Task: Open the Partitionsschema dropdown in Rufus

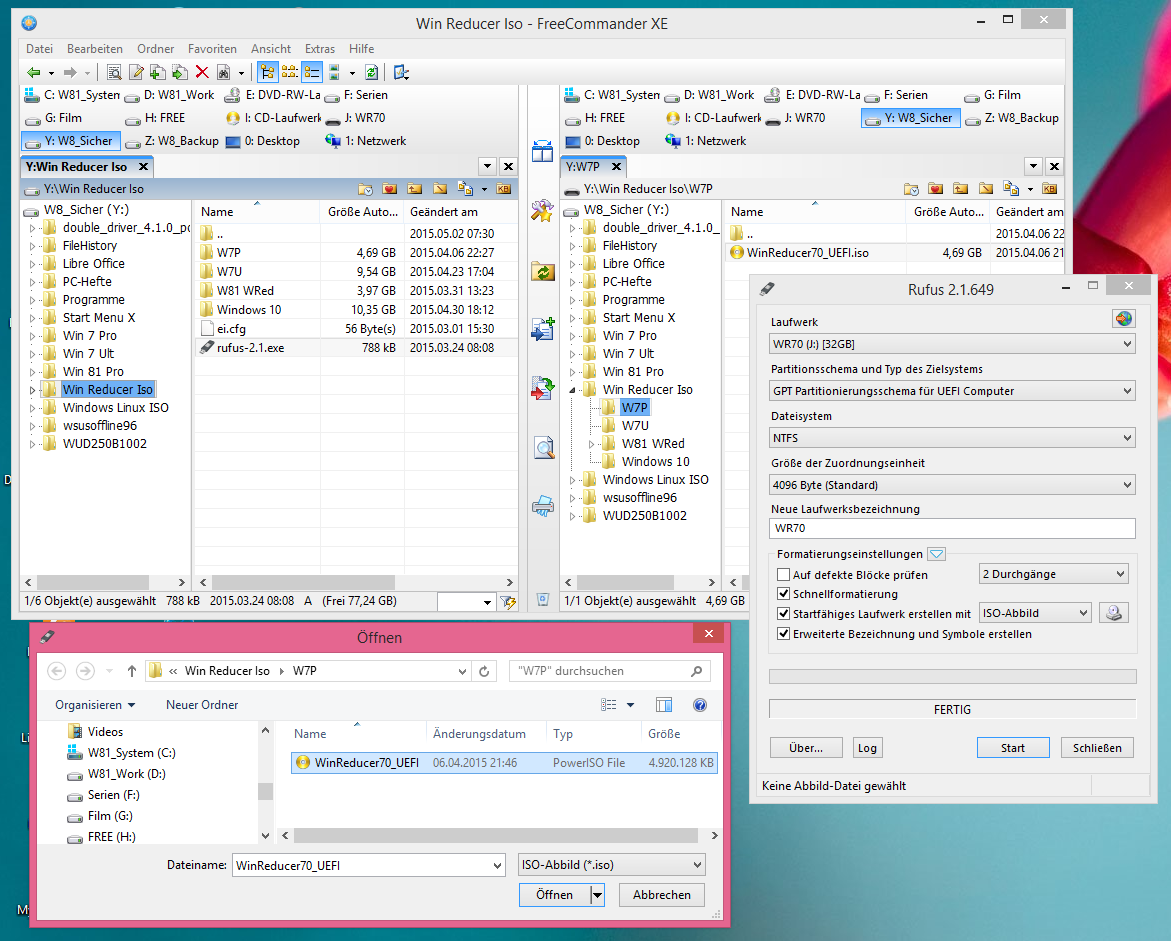Action: (952, 391)
